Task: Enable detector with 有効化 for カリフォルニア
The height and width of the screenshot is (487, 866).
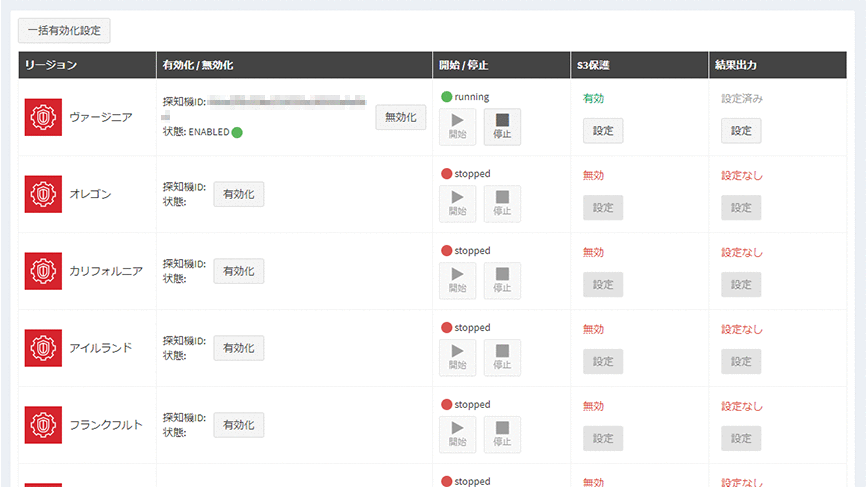Action: tap(239, 271)
